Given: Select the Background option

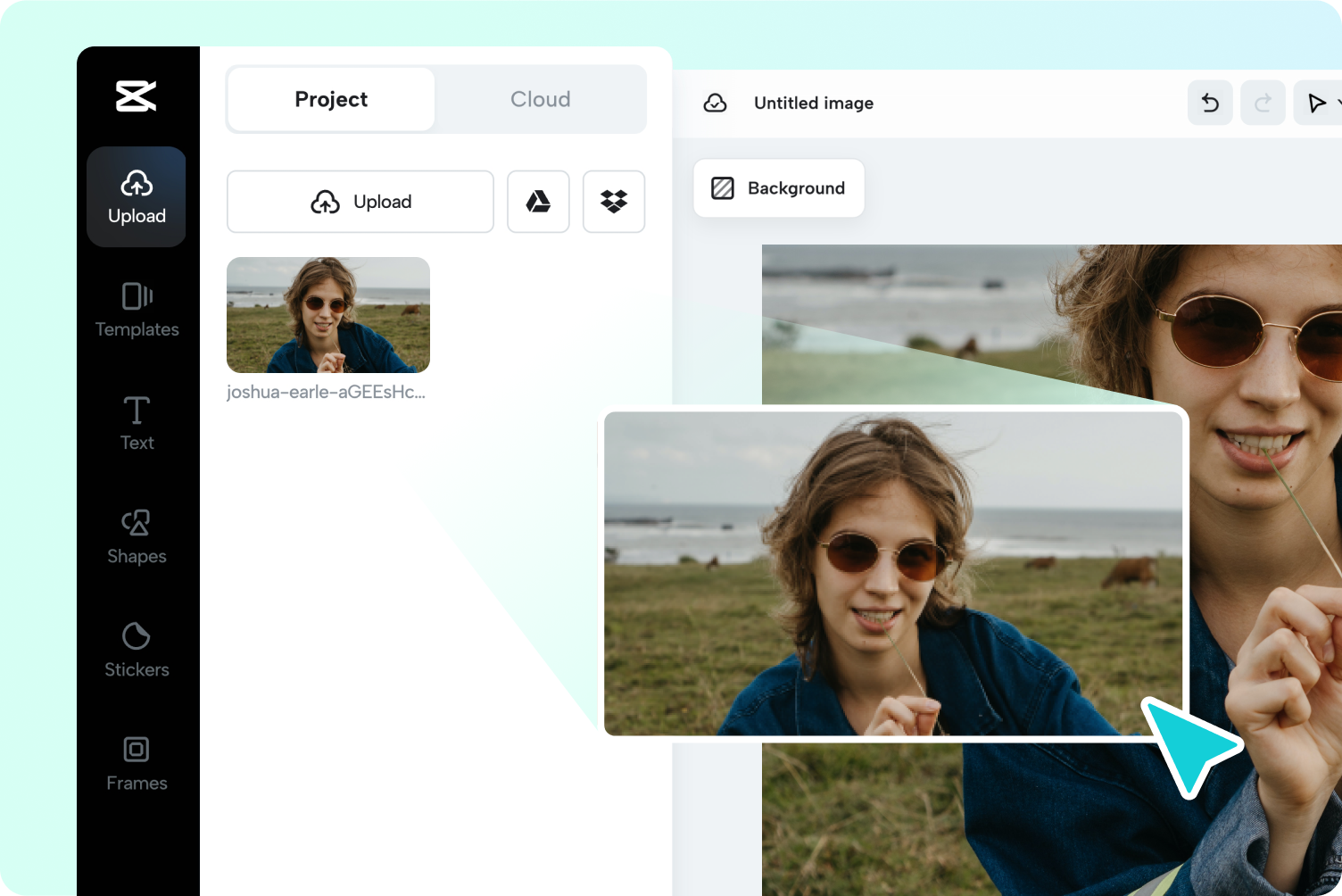Looking at the screenshot, I should tap(778, 188).
